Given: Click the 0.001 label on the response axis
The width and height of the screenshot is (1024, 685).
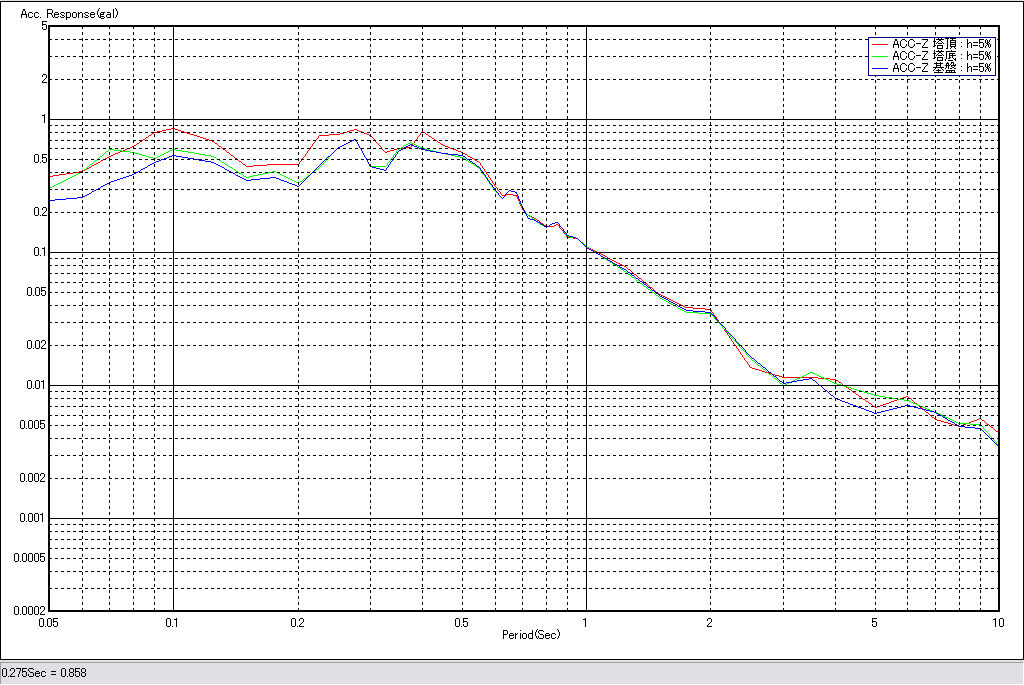Looking at the screenshot, I should click(34, 518).
